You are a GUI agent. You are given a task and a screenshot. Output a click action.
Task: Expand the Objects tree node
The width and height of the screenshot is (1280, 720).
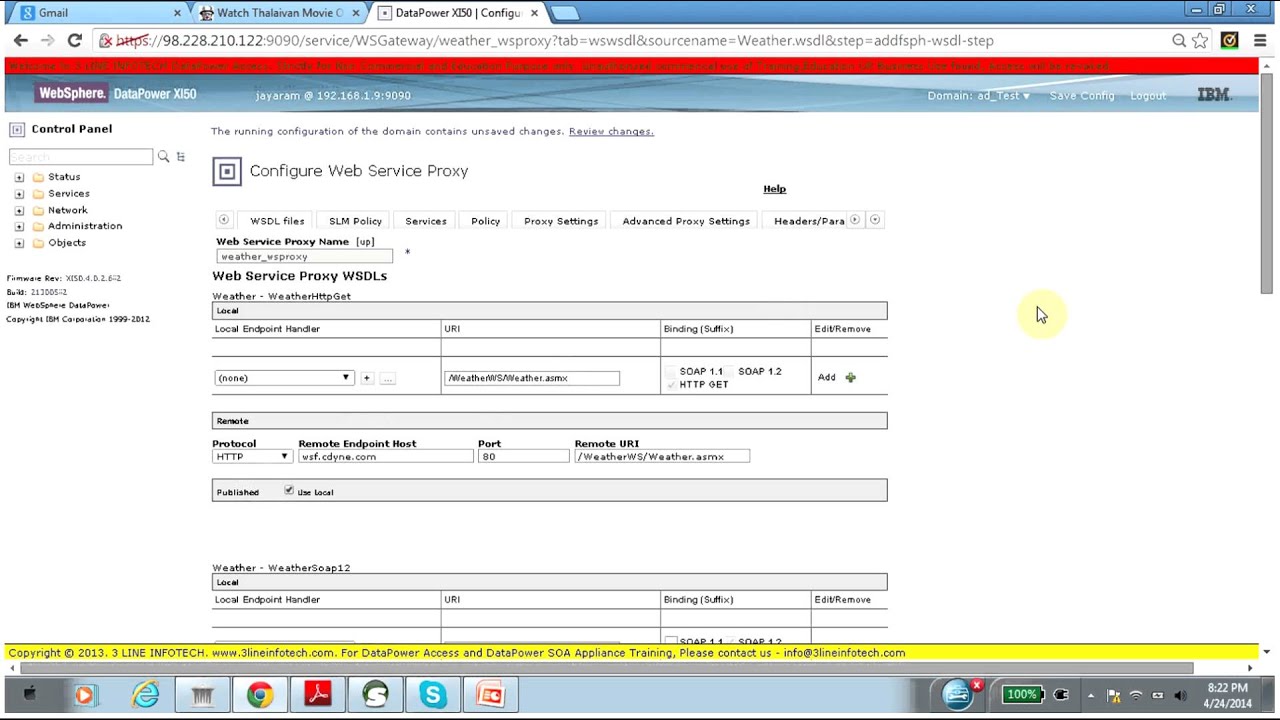(x=19, y=243)
